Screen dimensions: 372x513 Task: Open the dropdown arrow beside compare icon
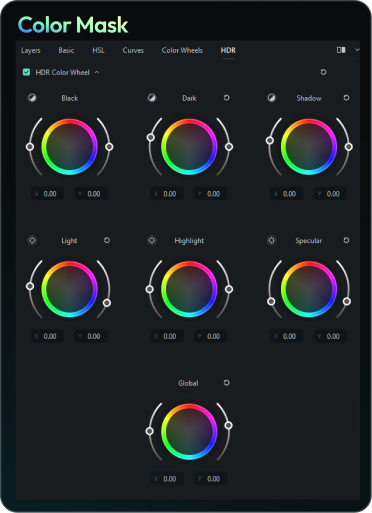(x=357, y=50)
